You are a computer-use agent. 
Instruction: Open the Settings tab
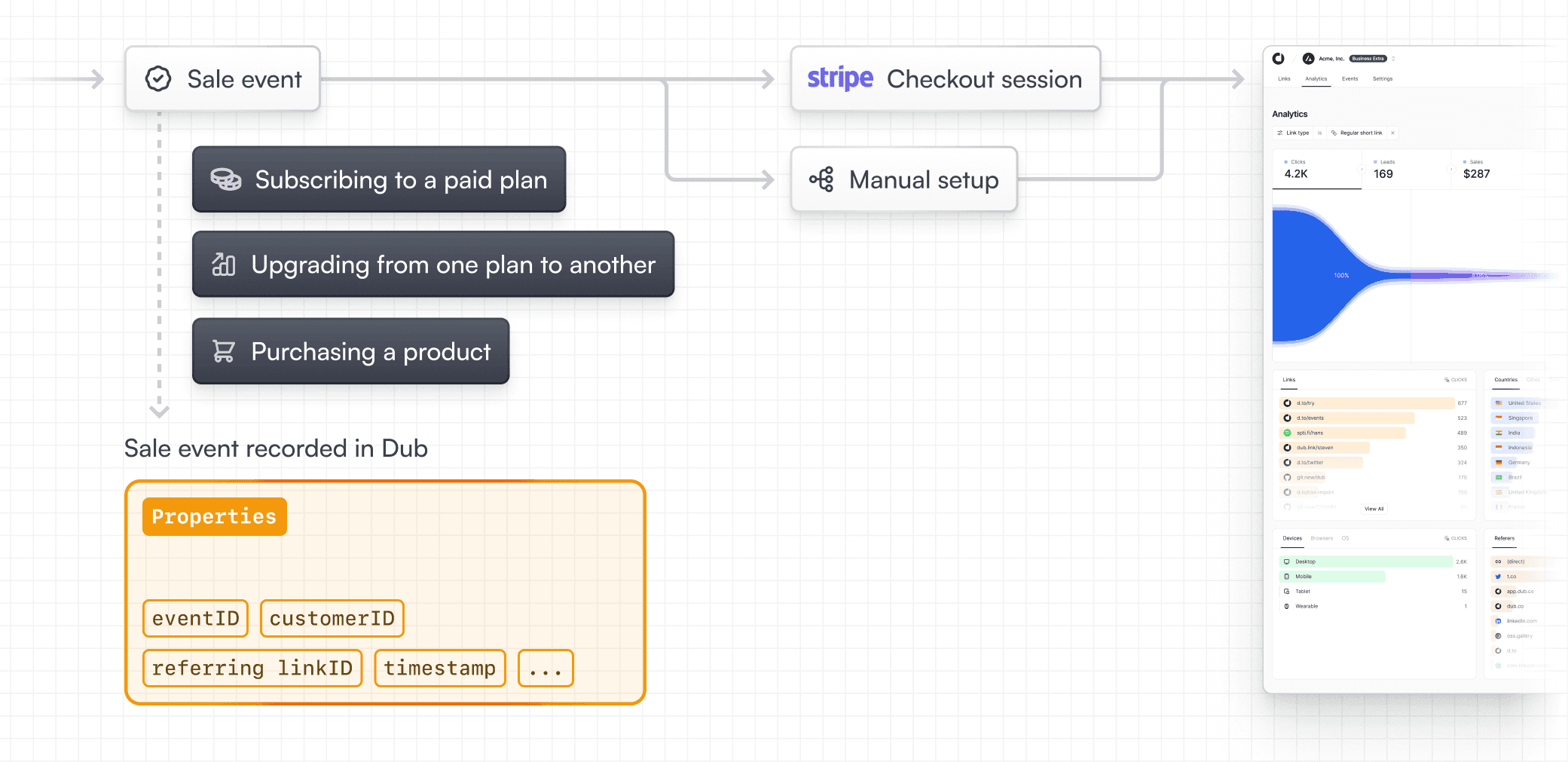[1383, 78]
